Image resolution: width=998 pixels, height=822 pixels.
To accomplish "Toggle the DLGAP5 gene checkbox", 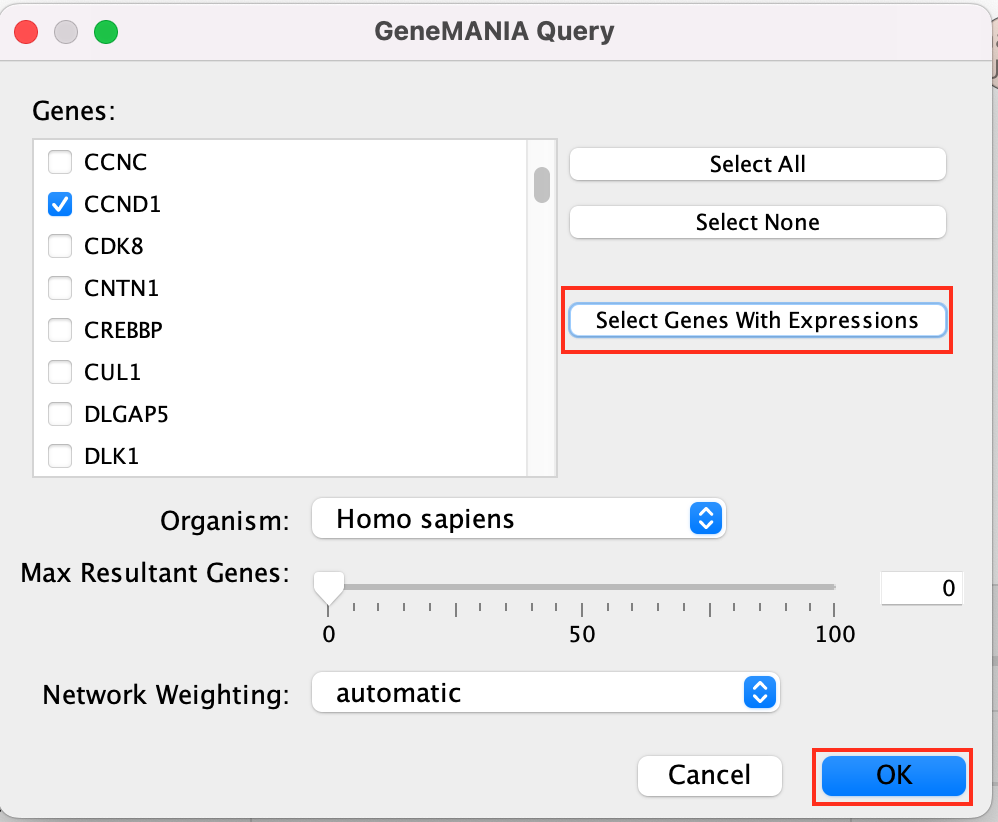I will (x=61, y=414).
